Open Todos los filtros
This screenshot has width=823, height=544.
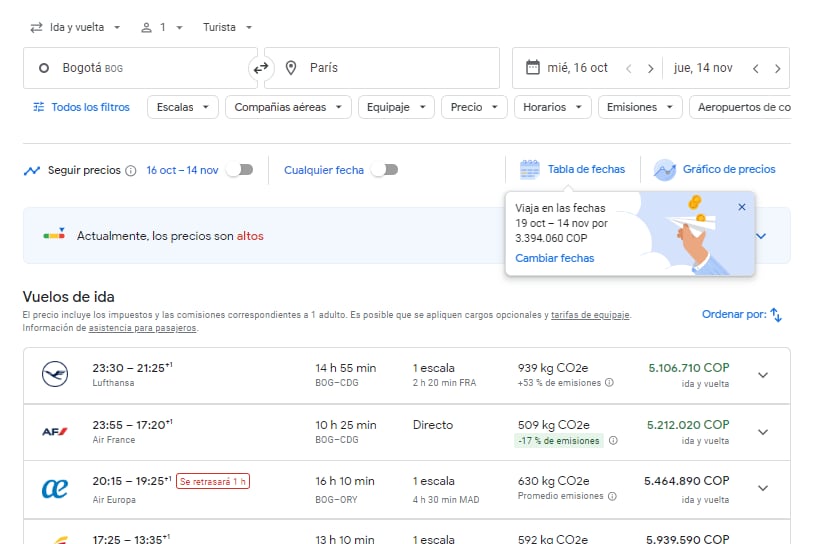tap(81, 107)
